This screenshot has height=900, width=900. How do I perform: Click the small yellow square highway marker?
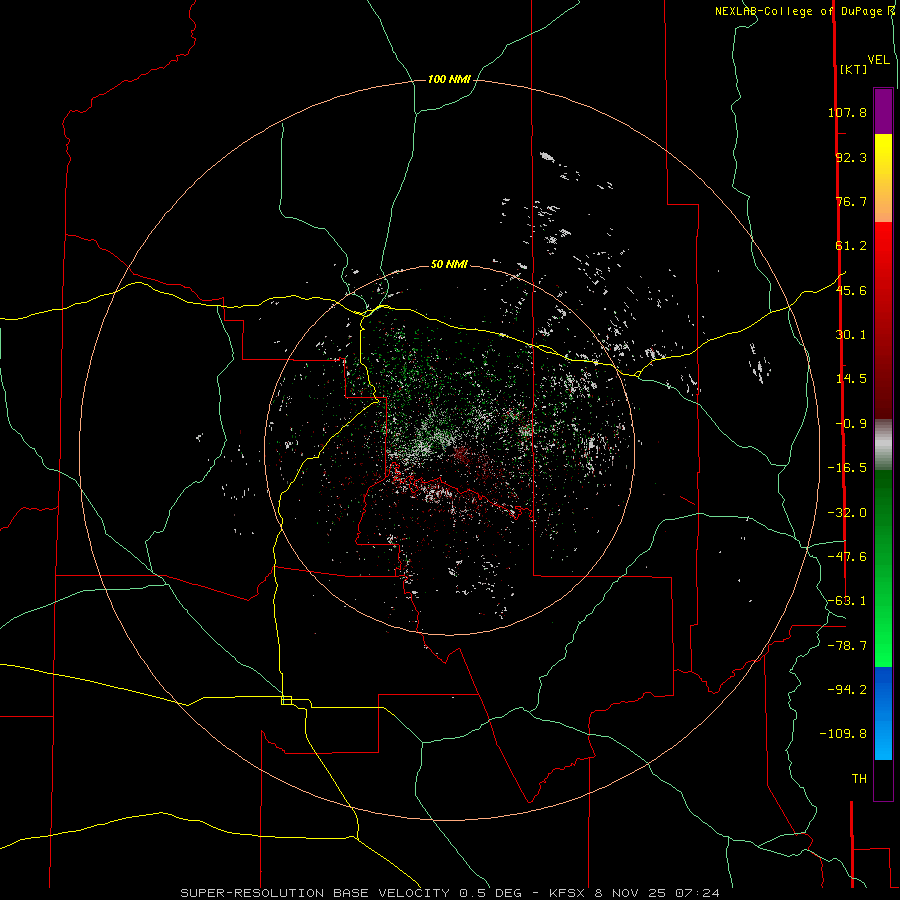[x=286, y=700]
